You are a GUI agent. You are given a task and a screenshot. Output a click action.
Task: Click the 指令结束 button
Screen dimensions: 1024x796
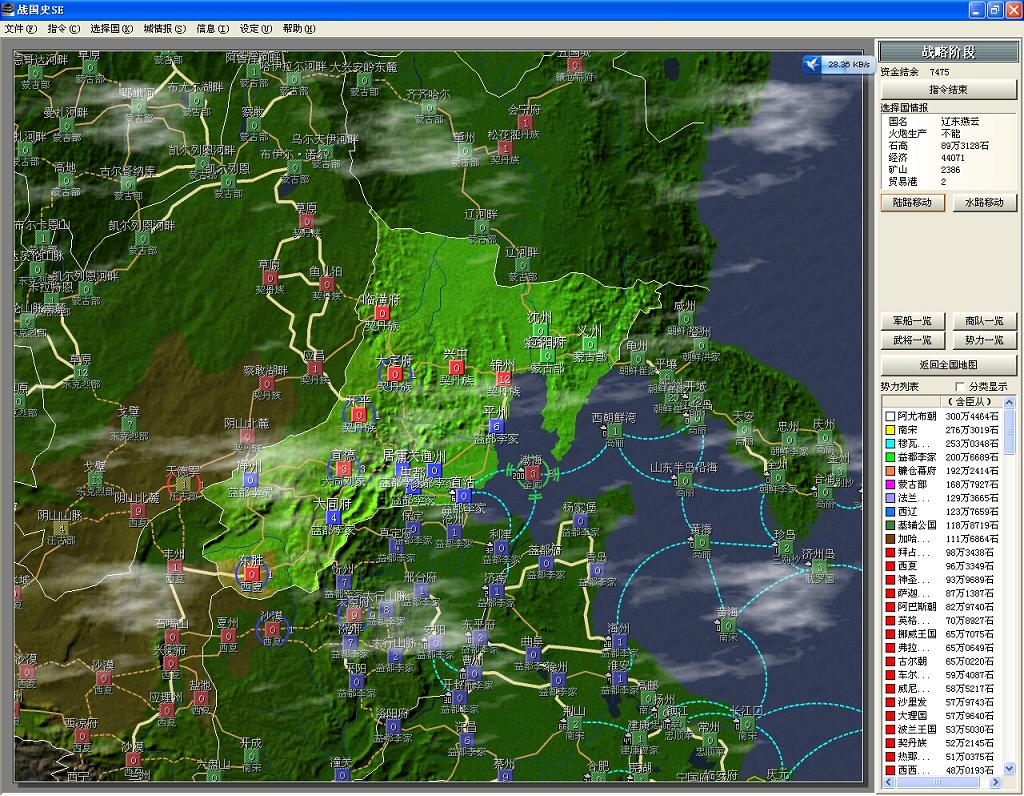click(x=948, y=90)
